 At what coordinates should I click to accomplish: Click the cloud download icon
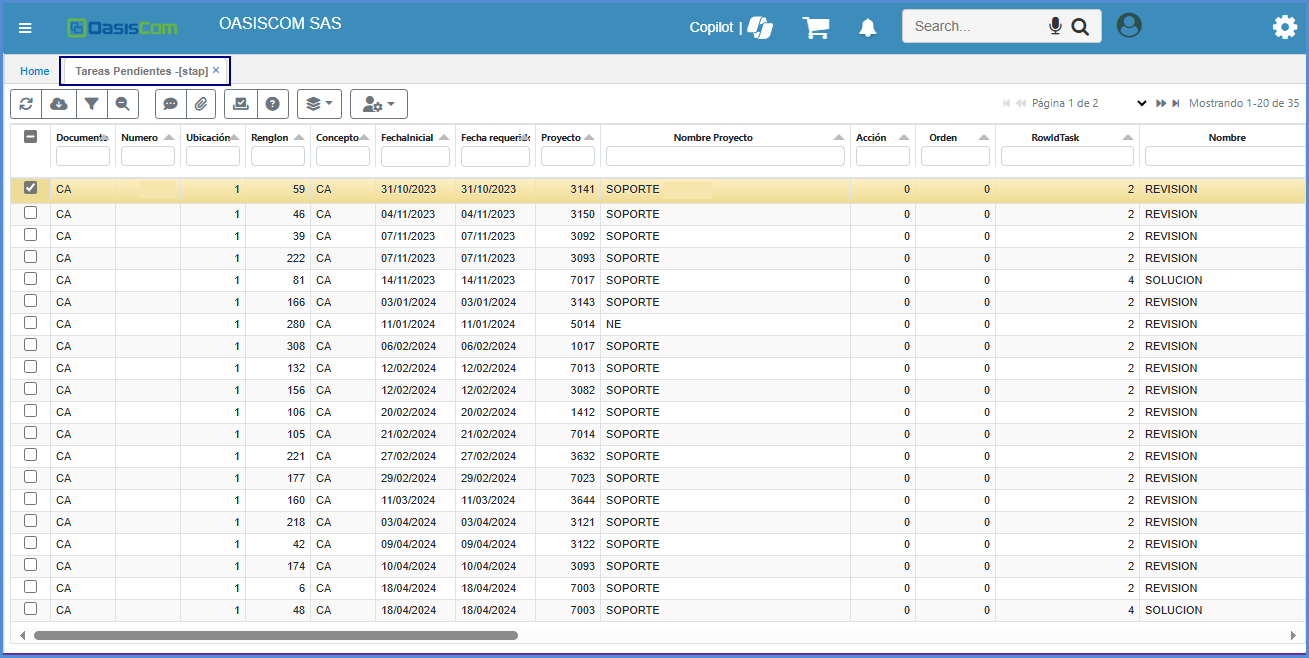[59, 104]
